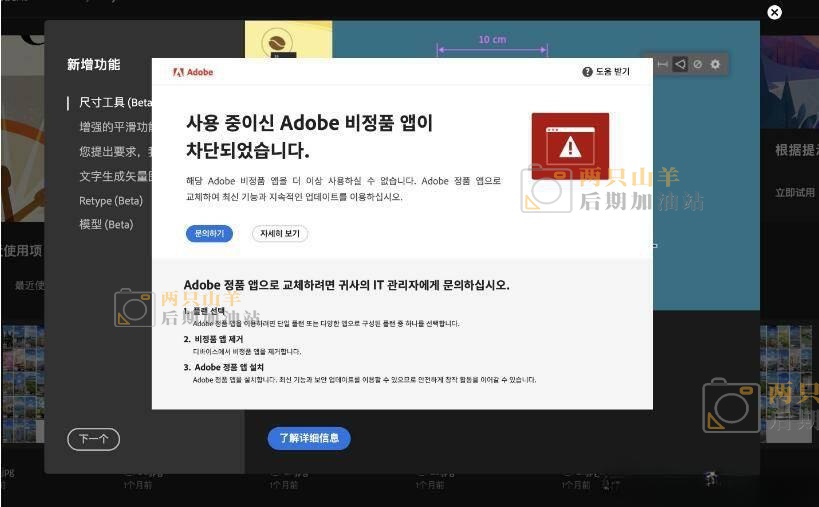Select Retype (Beta) in the feature list
This screenshot has width=819, height=507.
click(111, 201)
